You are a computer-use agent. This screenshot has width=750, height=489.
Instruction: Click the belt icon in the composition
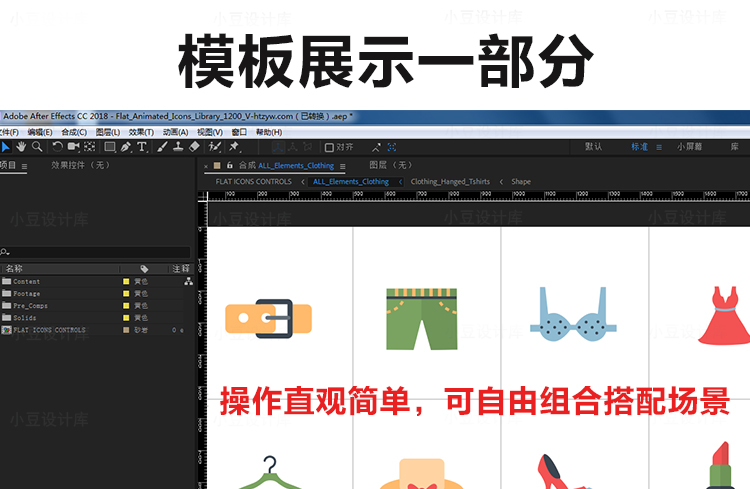(268, 319)
